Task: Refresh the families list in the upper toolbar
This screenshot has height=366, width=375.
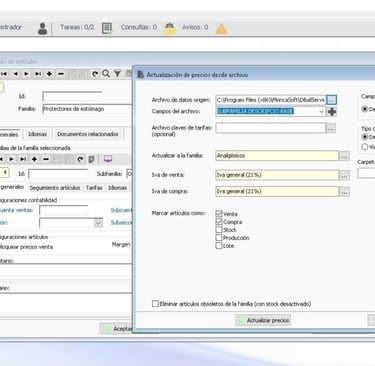Action: (95, 74)
